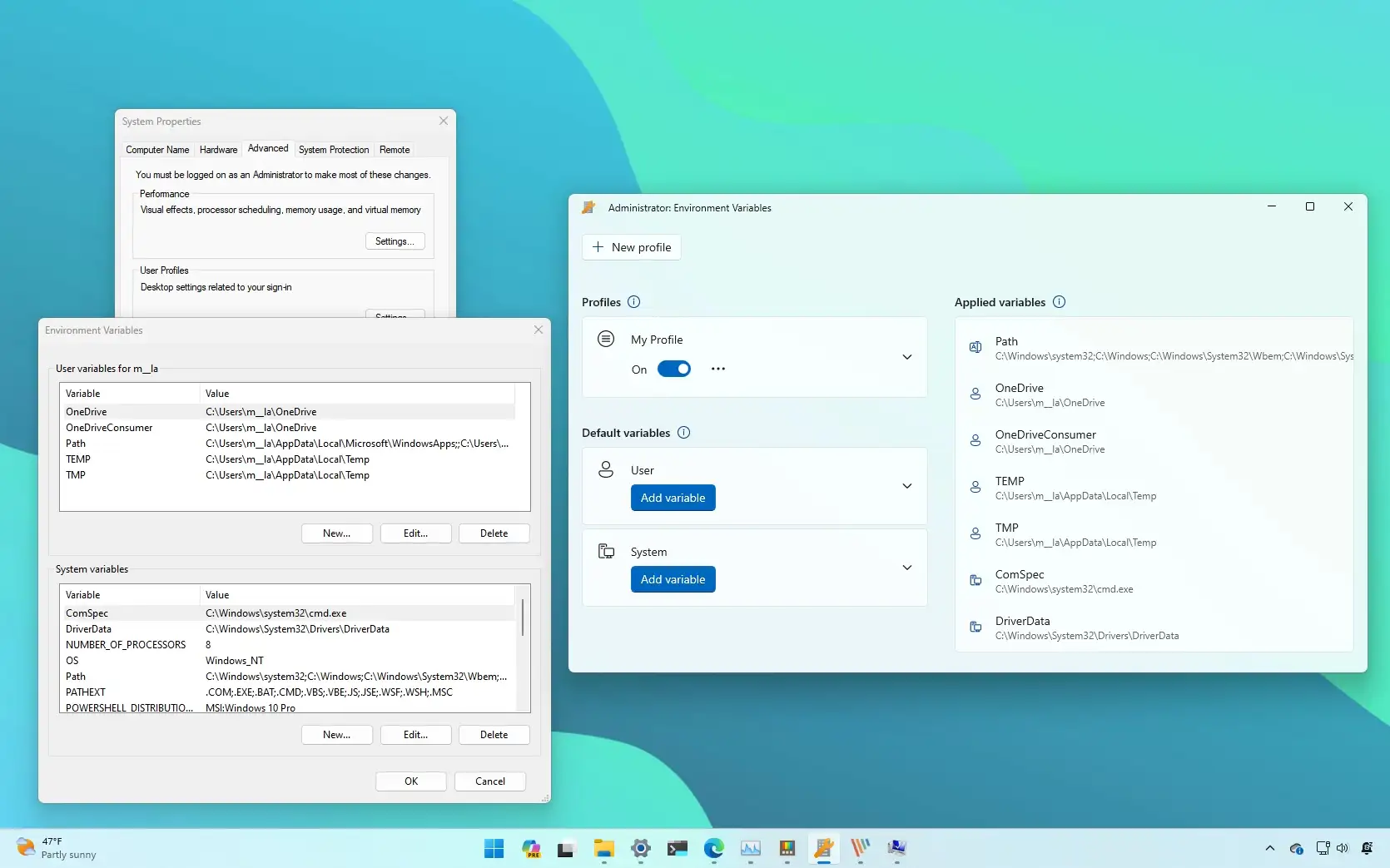Switch to the Hardware tab
Image resolution: width=1390 pixels, height=868 pixels.
pyautogui.click(x=218, y=150)
